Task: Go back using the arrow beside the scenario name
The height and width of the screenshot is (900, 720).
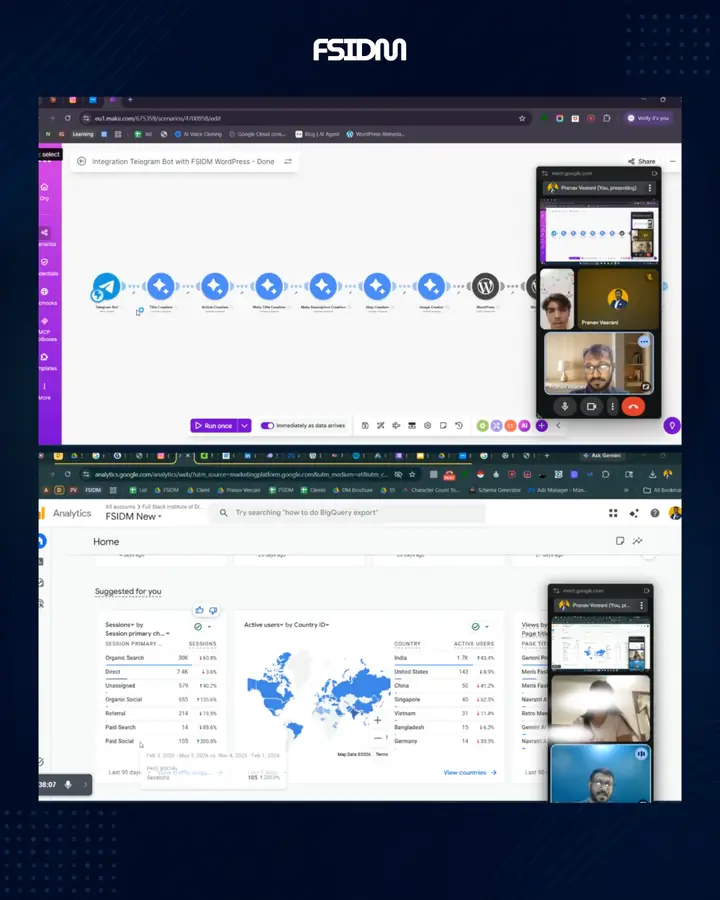Action: coord(82,161)
